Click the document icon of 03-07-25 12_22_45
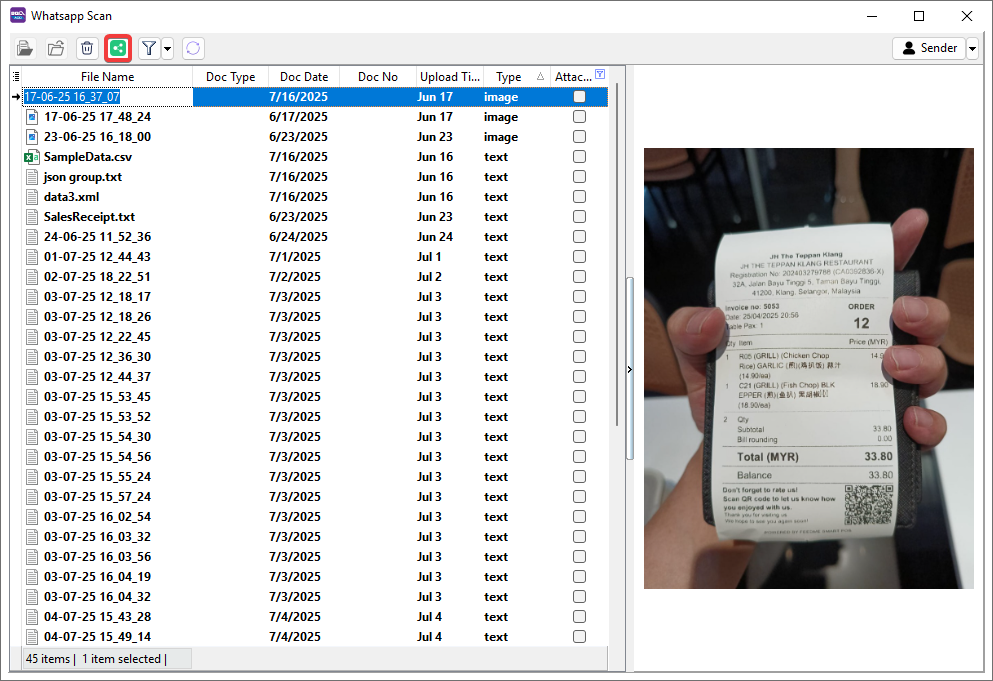 point(32,337)
